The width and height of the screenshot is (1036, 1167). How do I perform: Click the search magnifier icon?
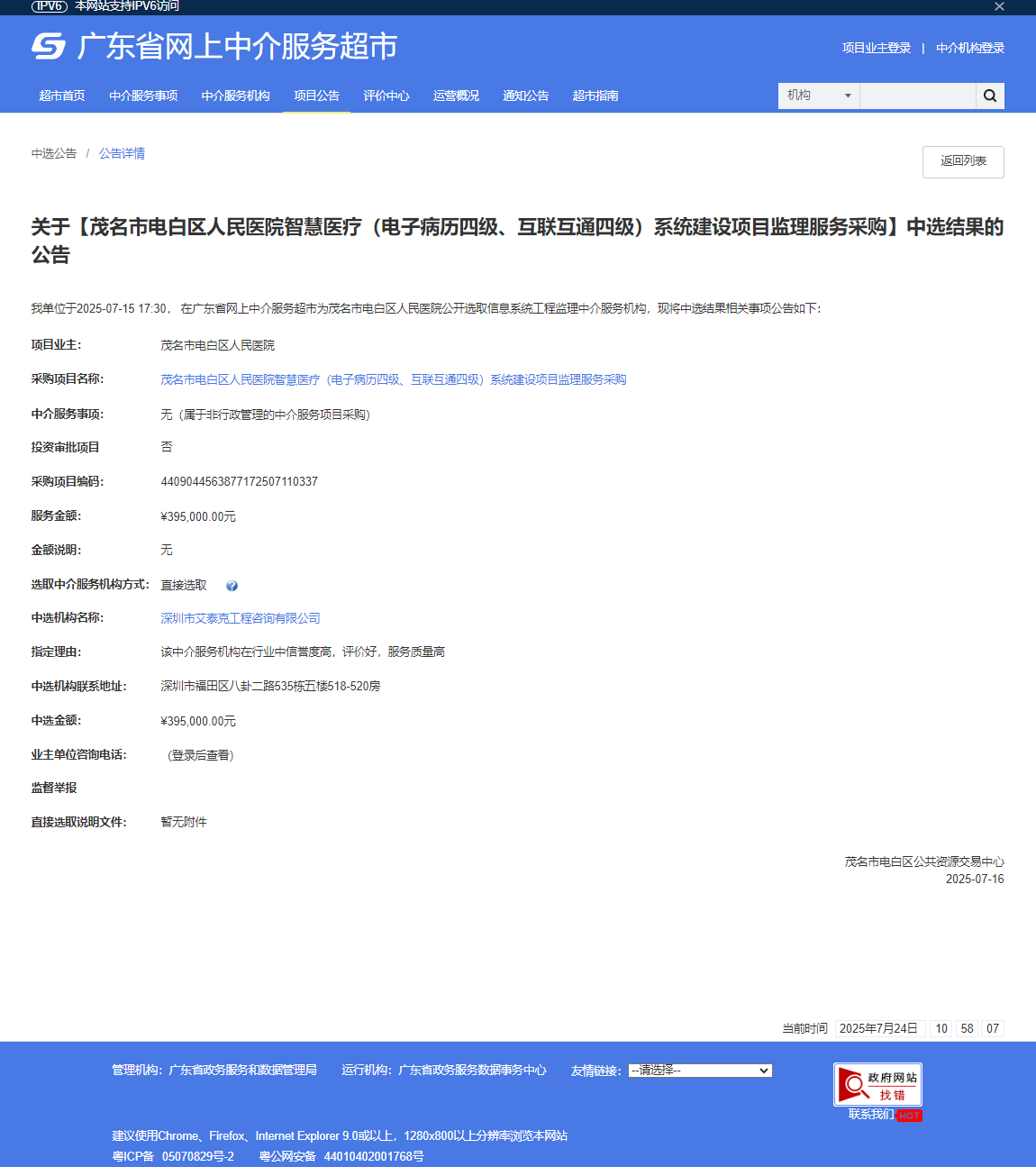click(x=989, y=96)
